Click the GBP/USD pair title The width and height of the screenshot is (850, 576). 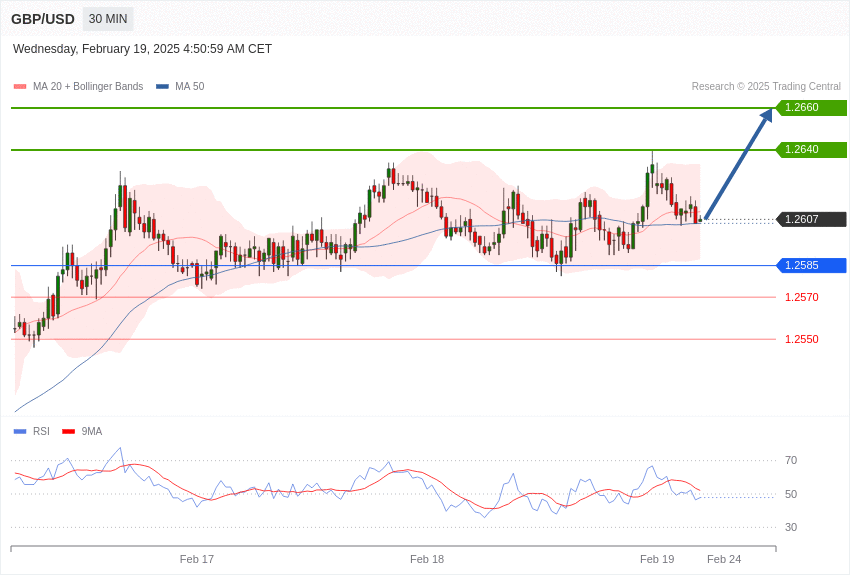point(43,19)
